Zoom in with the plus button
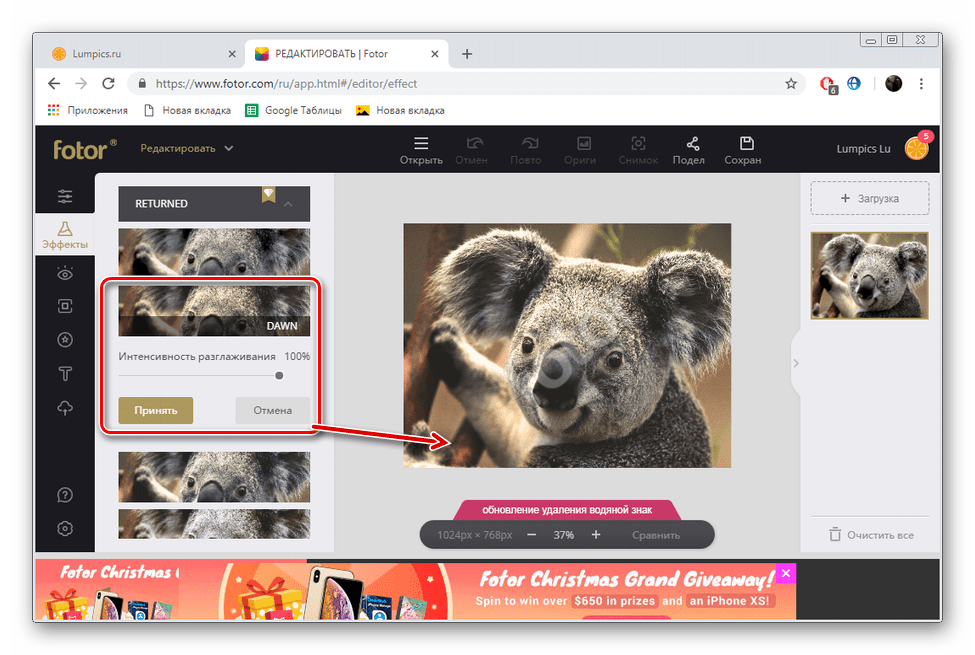 pos(596,535)
